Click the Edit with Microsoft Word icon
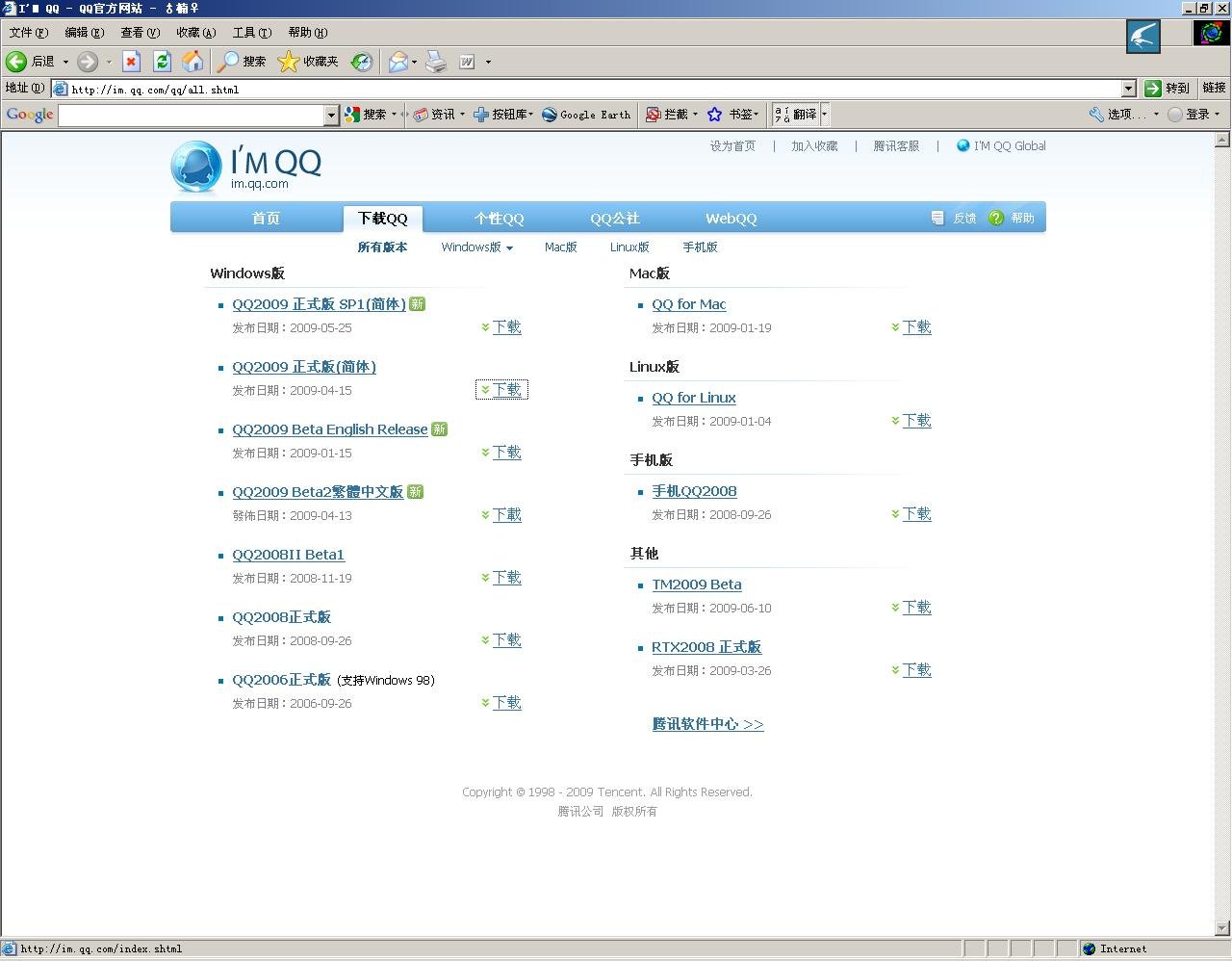Viewport: 1232px width, 961px height. coord(466,62)
